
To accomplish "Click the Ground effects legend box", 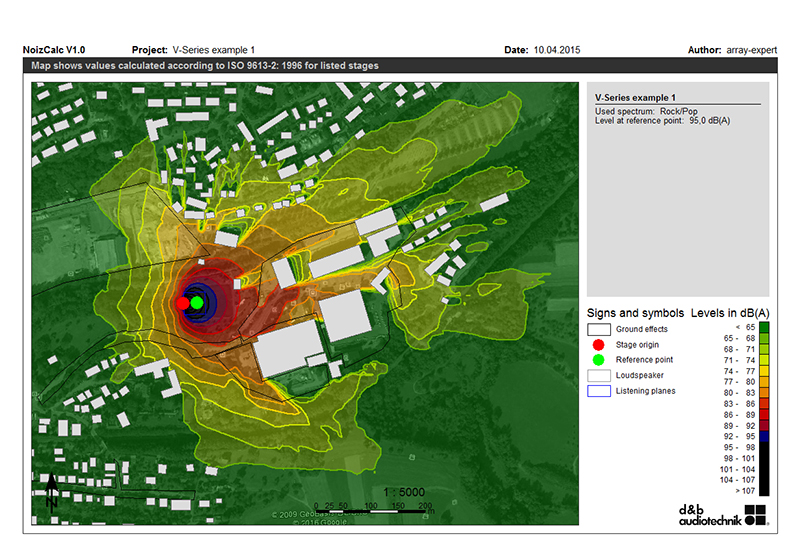I will pos(599,330).
